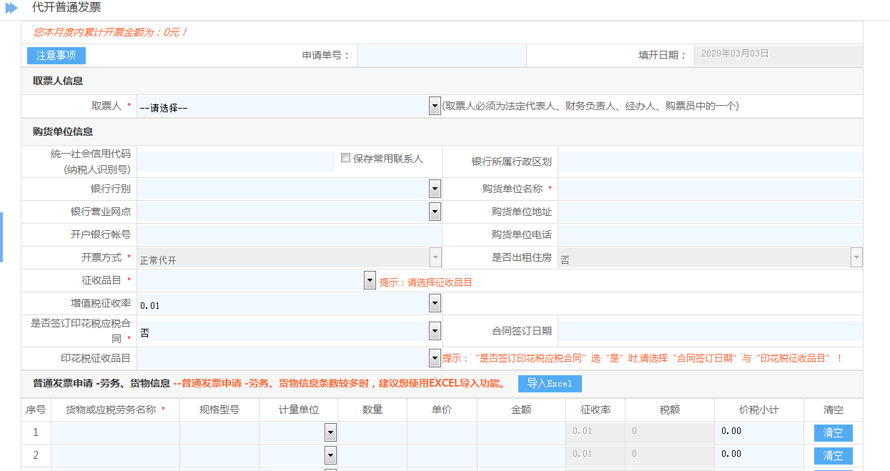
Task: Click the 购货单位名称 input field
Action: coord(710,188)
